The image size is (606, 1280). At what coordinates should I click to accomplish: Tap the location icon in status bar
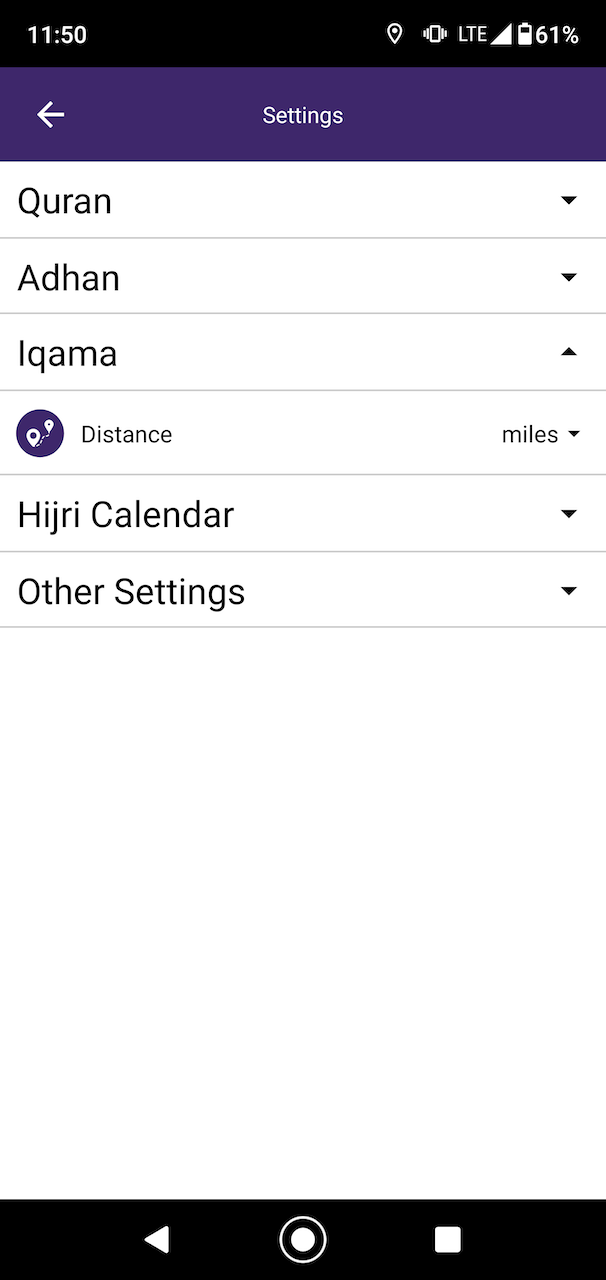(x=395, y=35)
